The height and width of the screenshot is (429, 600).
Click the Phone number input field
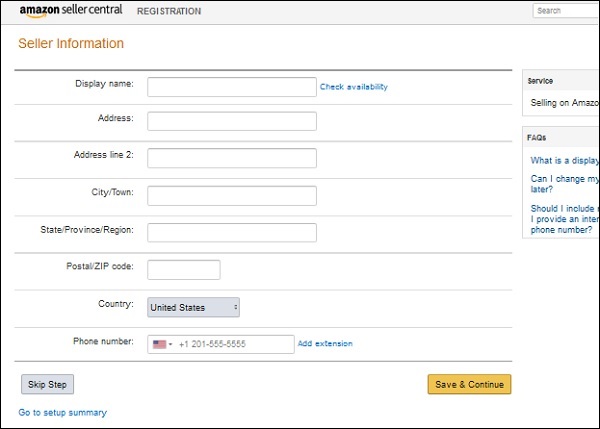235,344
